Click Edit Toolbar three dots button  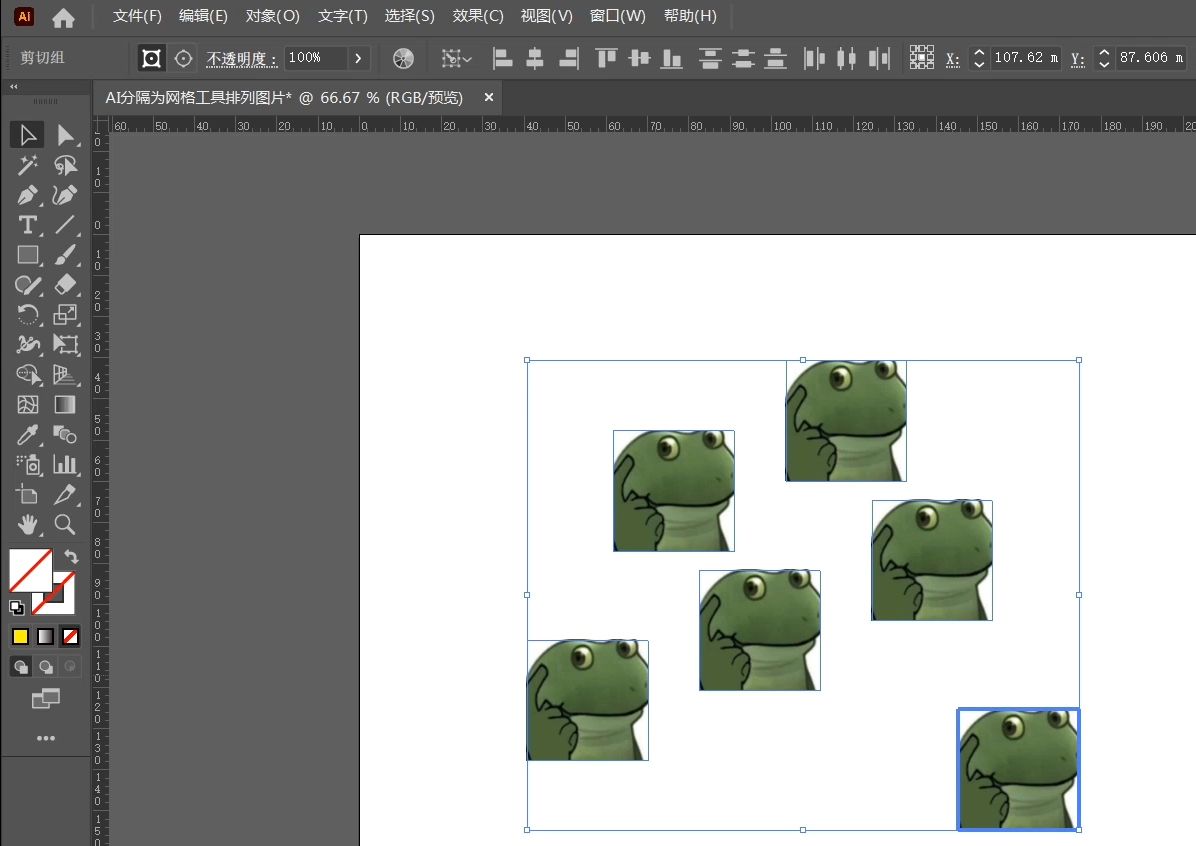pyautogui.click(x=46, y=738)
